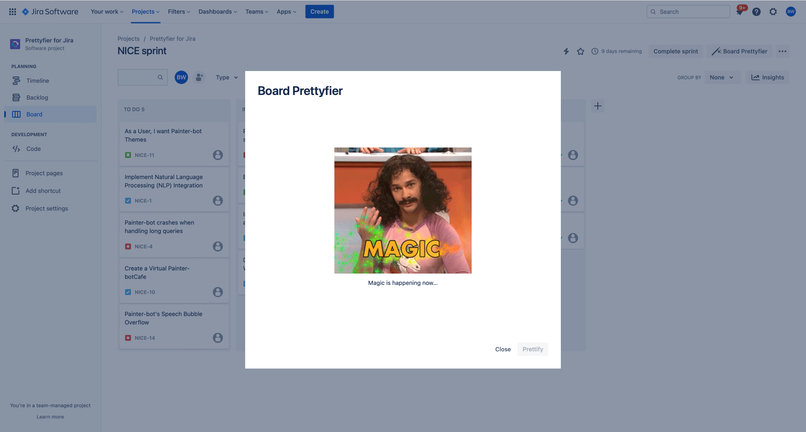The image size is (806, 432).
Task: Open the Dashboards menu
Action: (x=217, y=11)
